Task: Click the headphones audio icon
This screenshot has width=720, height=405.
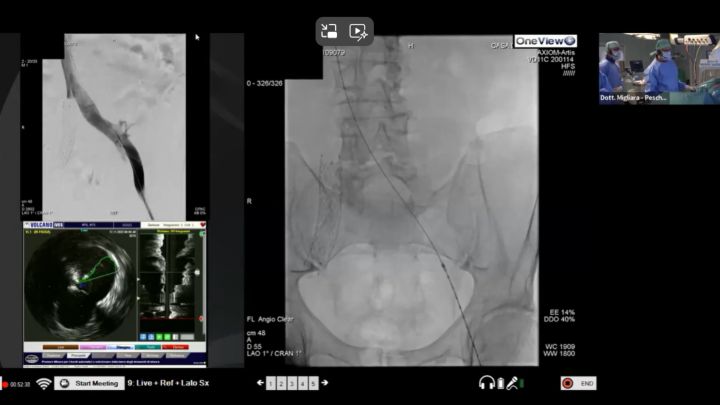Action: click(x=487, y=383)
